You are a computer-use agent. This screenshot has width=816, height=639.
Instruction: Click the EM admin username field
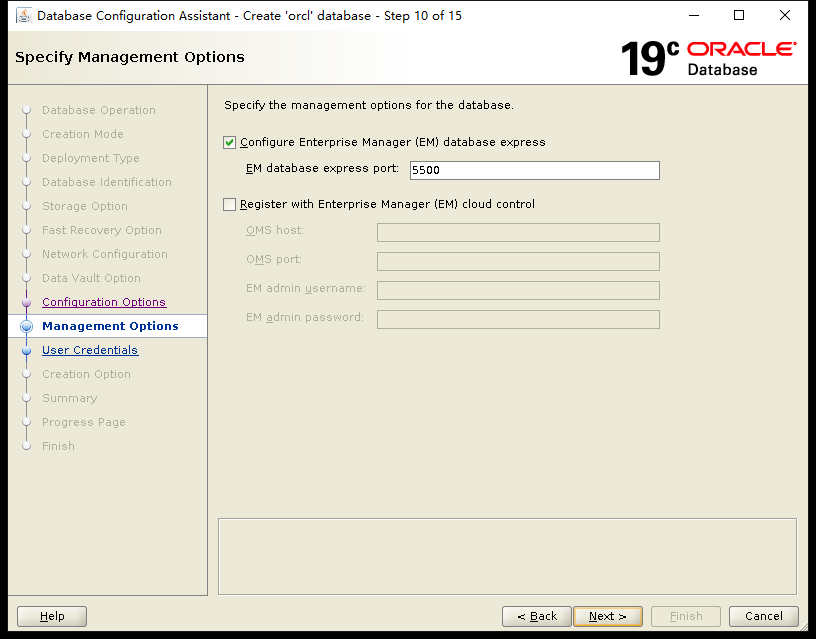(x=518, y=290)
